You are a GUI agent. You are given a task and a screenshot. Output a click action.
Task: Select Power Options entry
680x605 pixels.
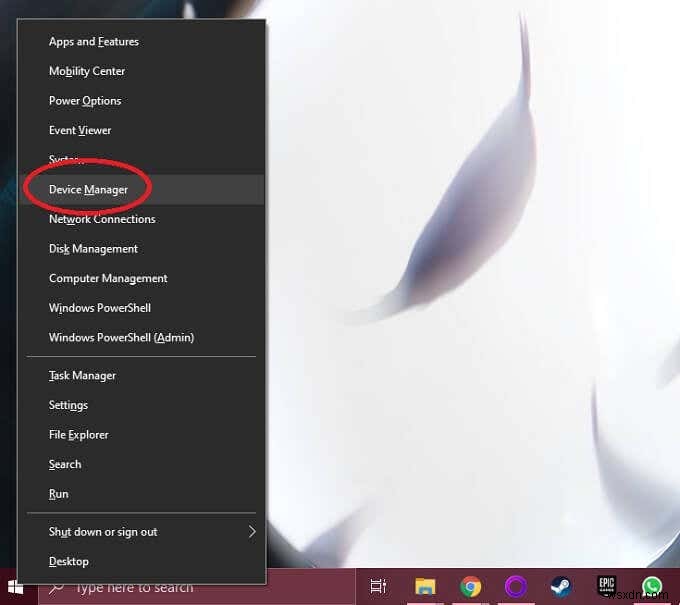tap(141, 101)
